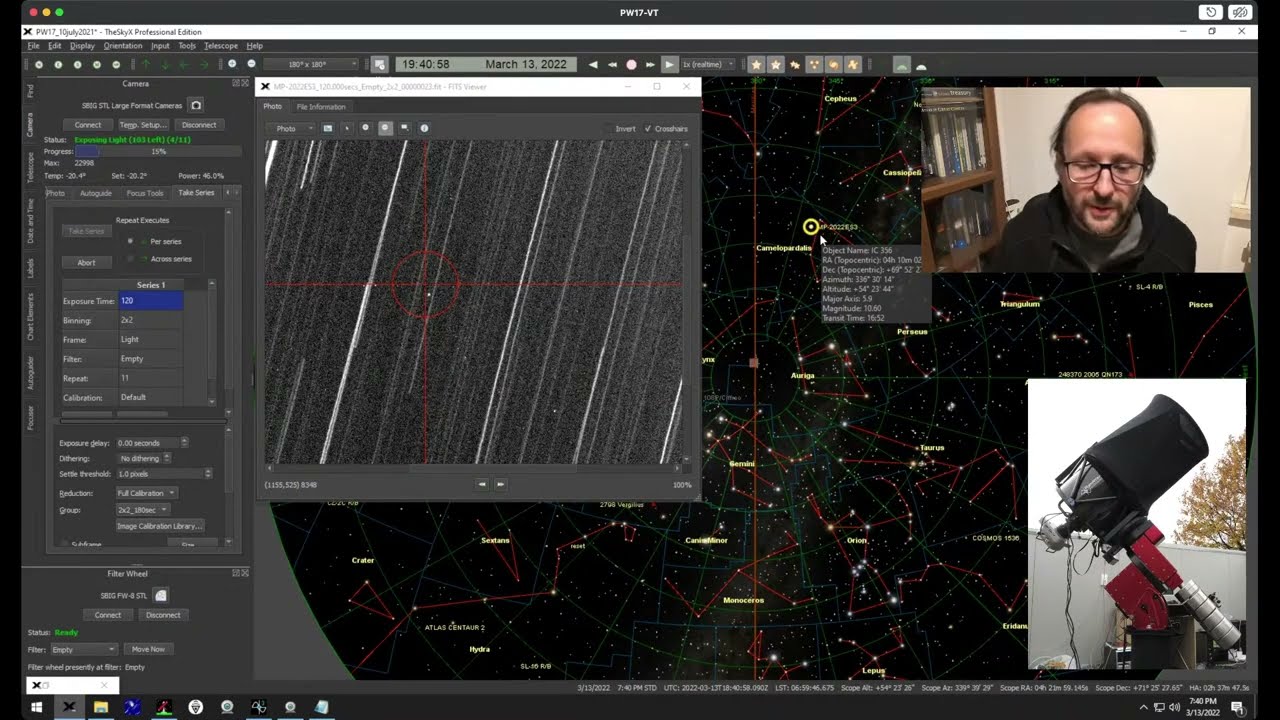Open the Reduction Full Calibration dropdown
1280x720 pixels.
146,493
